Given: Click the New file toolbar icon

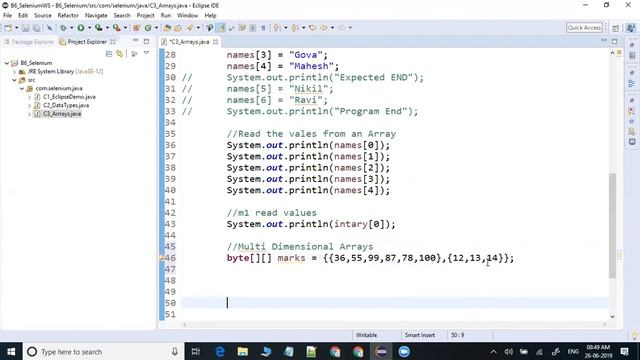Looking at the screenshot, I should [8, 28].
